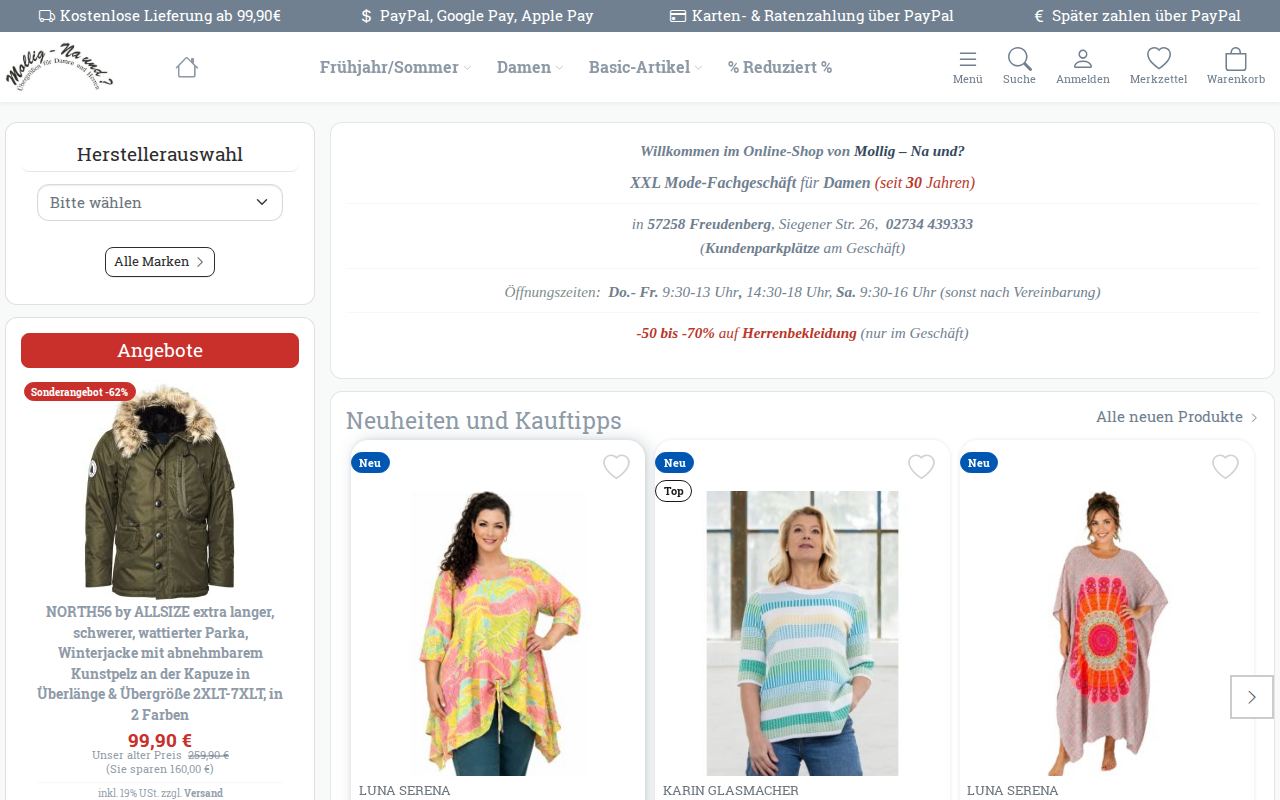Image resolution: width=1280 pixels, height=800 pixels.
Task: Select the % Reduziert % menu item
Action: (x=780, y=67)
